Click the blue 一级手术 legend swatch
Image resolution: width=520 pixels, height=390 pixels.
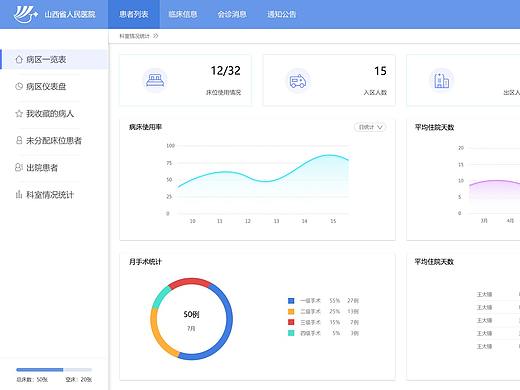[291, 301]
